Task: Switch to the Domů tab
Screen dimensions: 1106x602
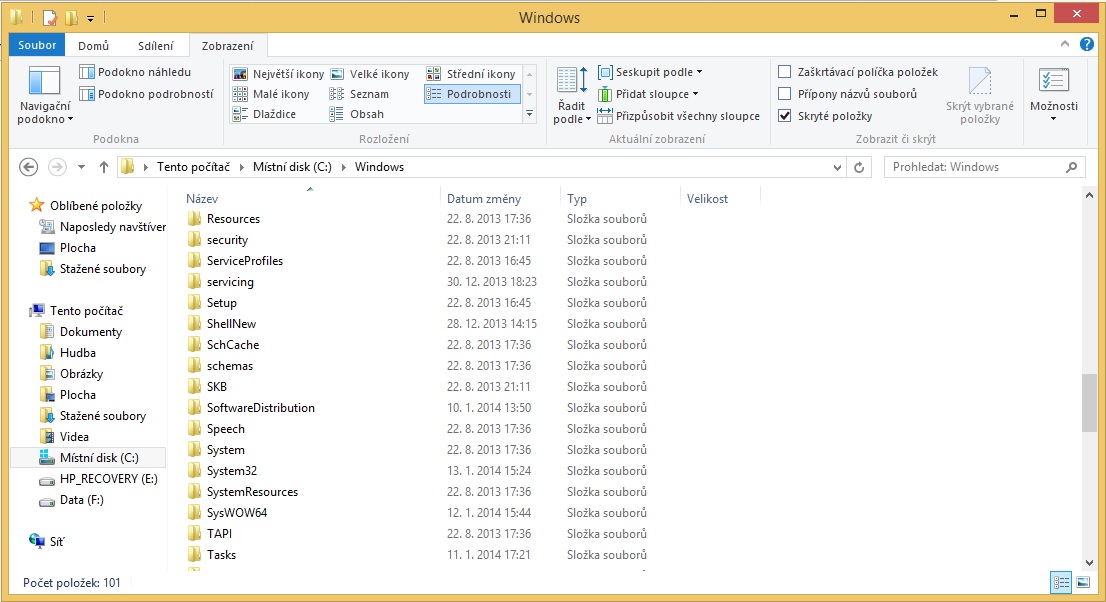Action: (x=93, y=46)
